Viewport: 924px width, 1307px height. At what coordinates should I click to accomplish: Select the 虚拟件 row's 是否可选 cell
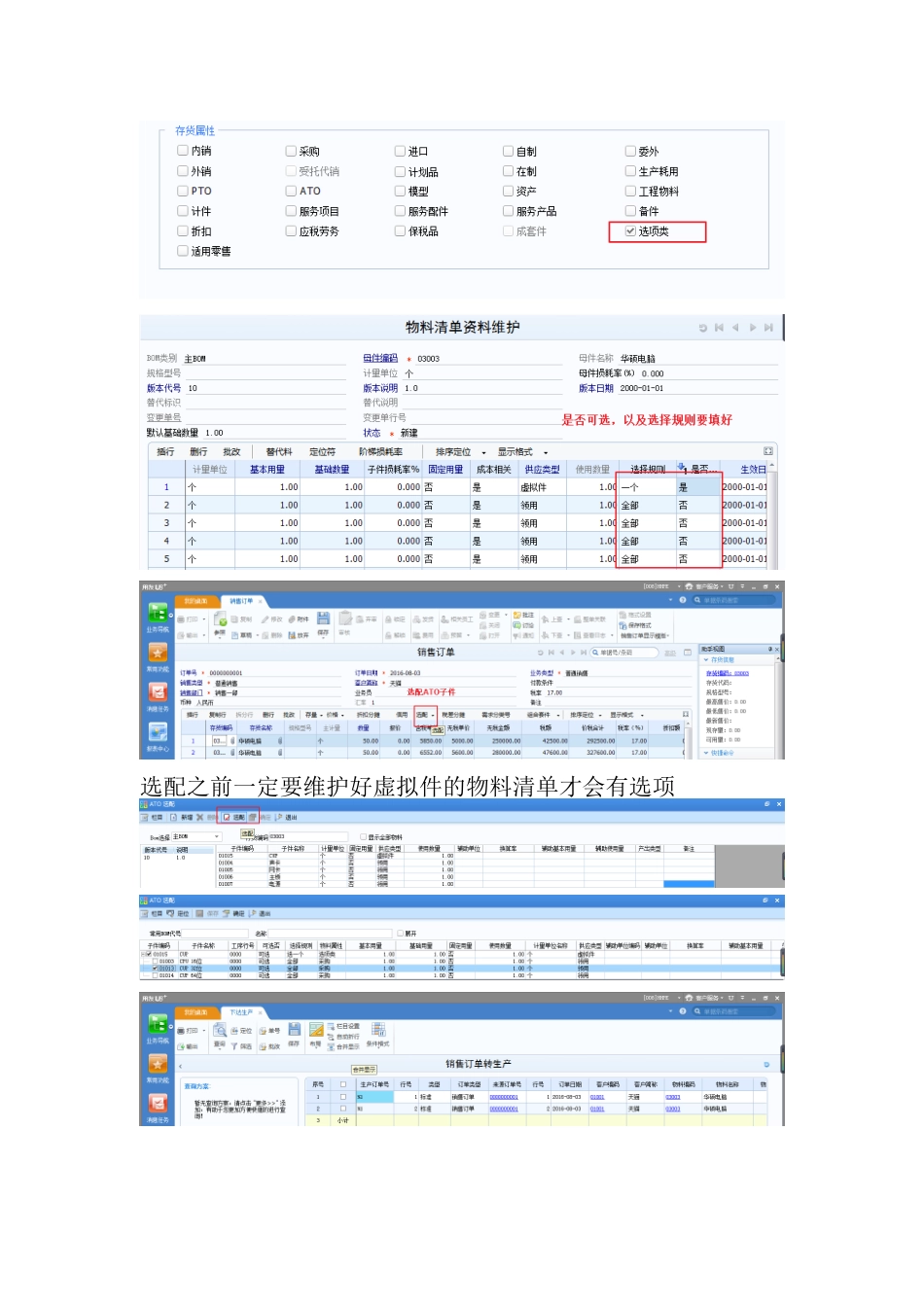pyautogui.click(x=698, y=487)
